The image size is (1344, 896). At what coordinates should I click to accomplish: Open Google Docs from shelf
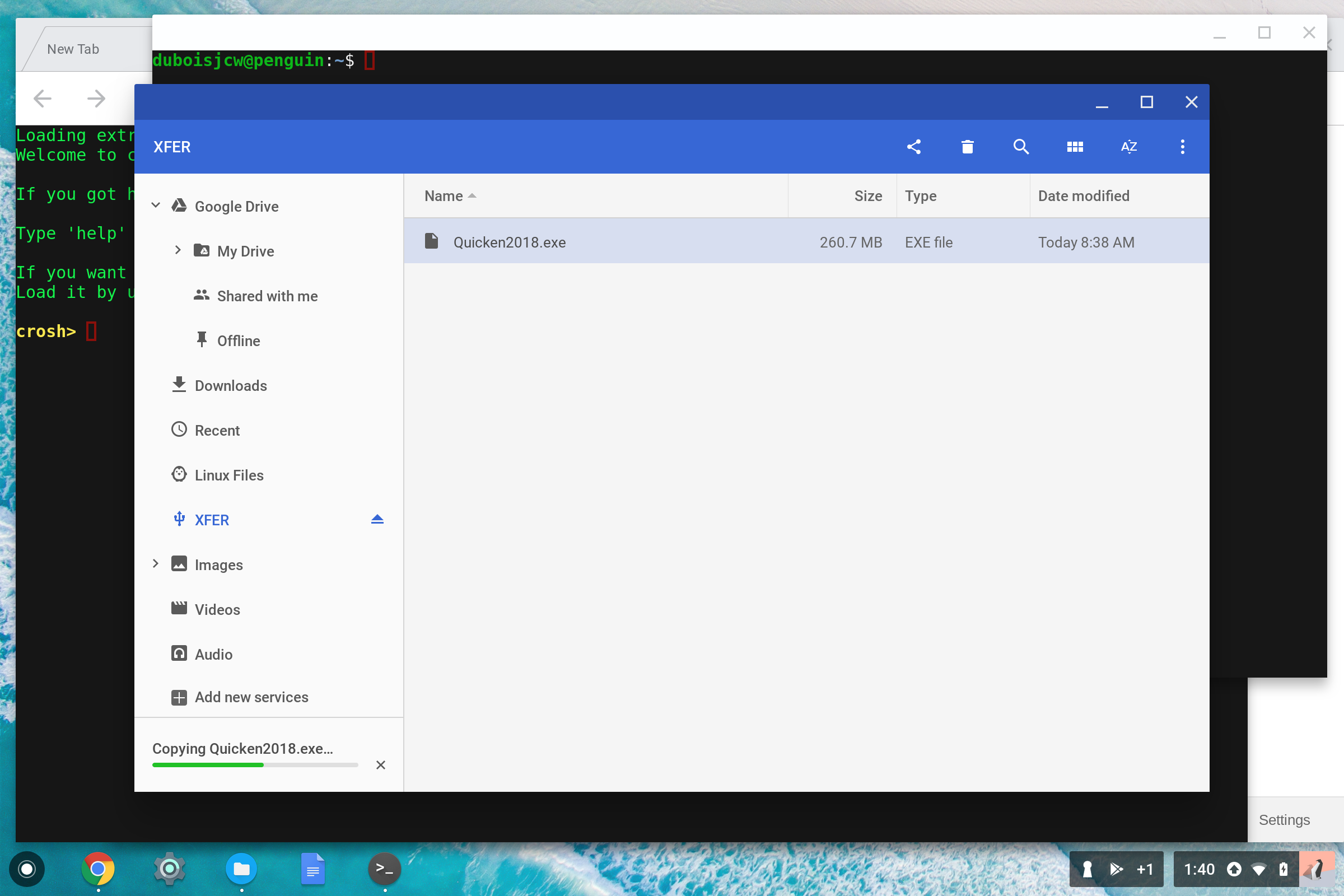click(x=312, y=869)
